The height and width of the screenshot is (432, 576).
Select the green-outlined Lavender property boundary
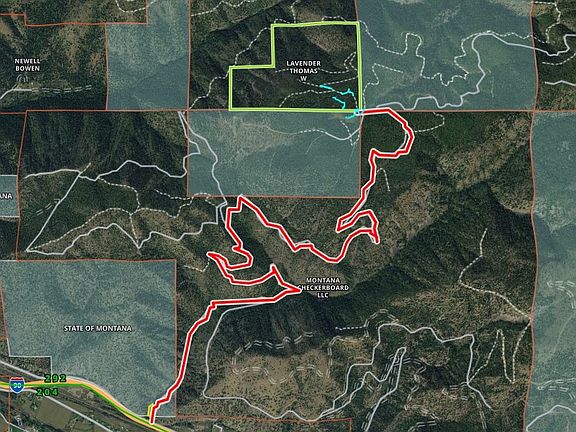pyautogui.click(x=295, y=66)
